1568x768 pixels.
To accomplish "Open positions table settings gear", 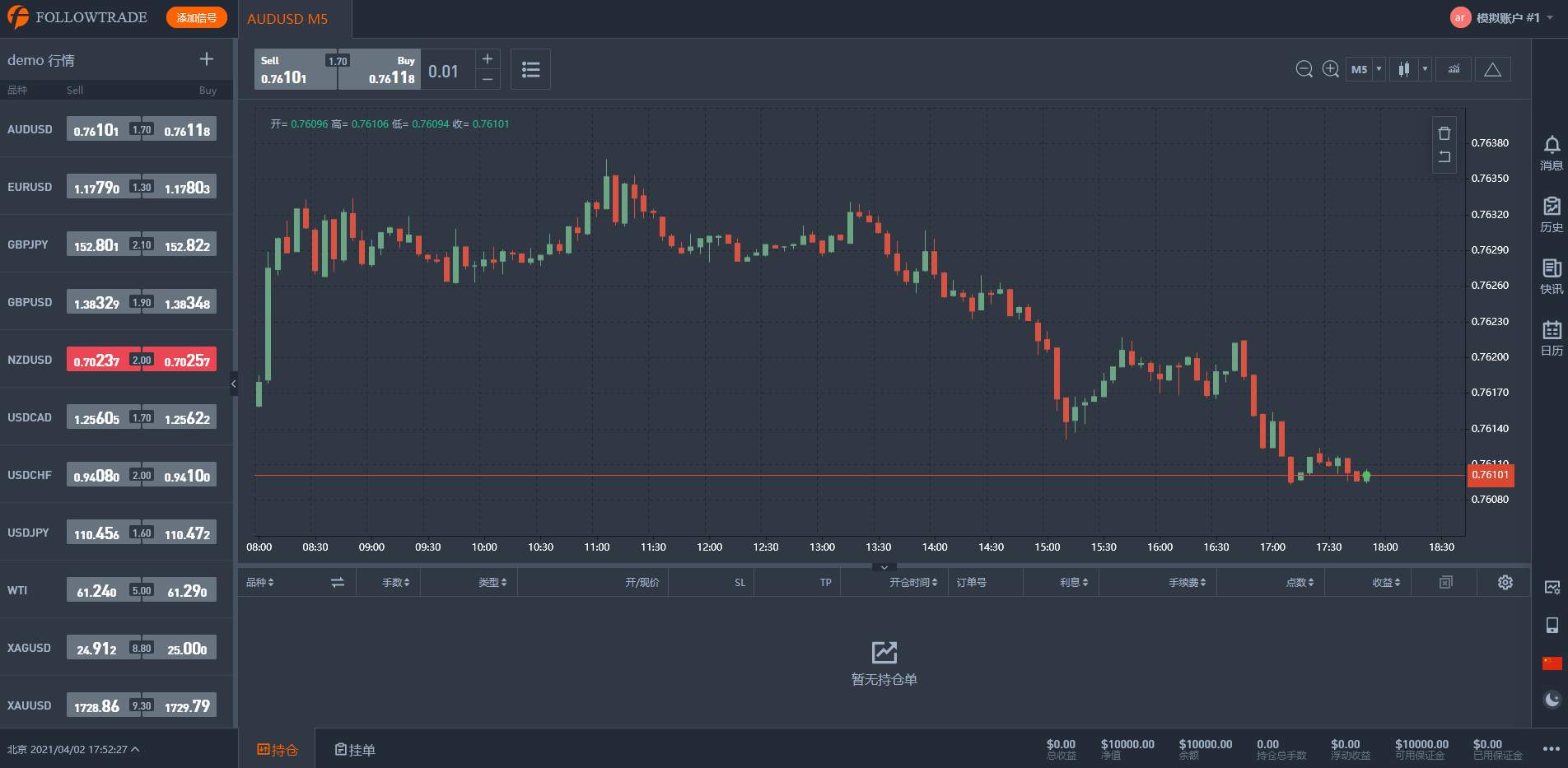I will (1505, 582).
